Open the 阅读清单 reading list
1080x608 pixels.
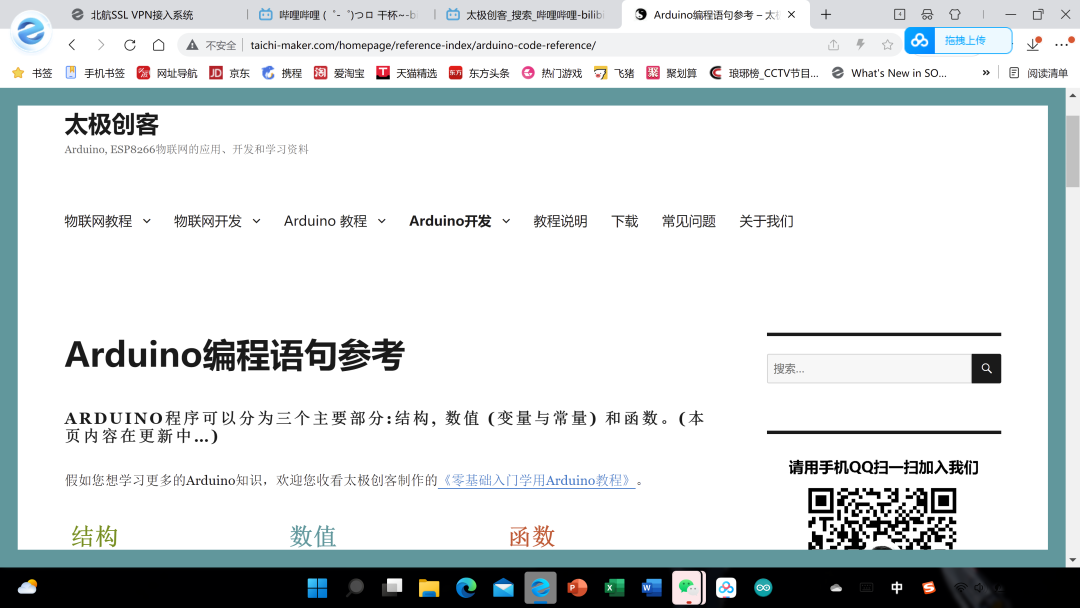point(1038,73)
